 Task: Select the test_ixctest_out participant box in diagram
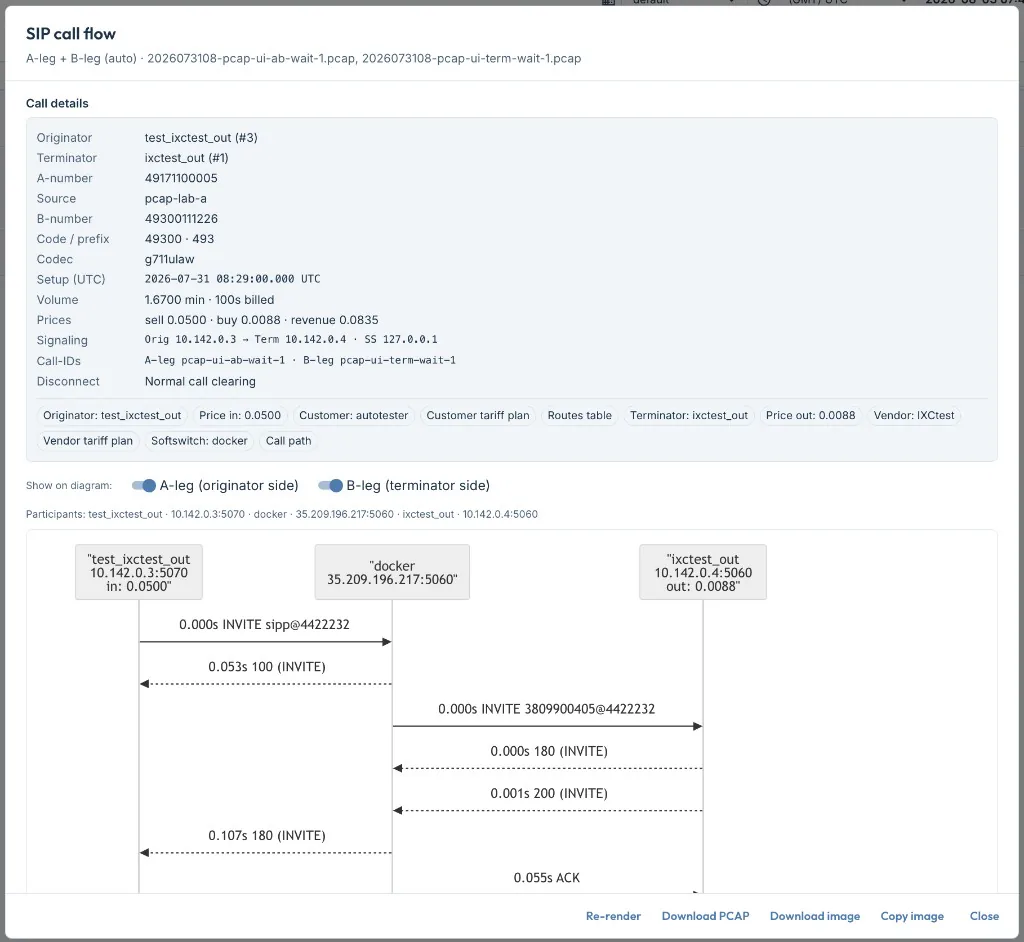point(138,572)
